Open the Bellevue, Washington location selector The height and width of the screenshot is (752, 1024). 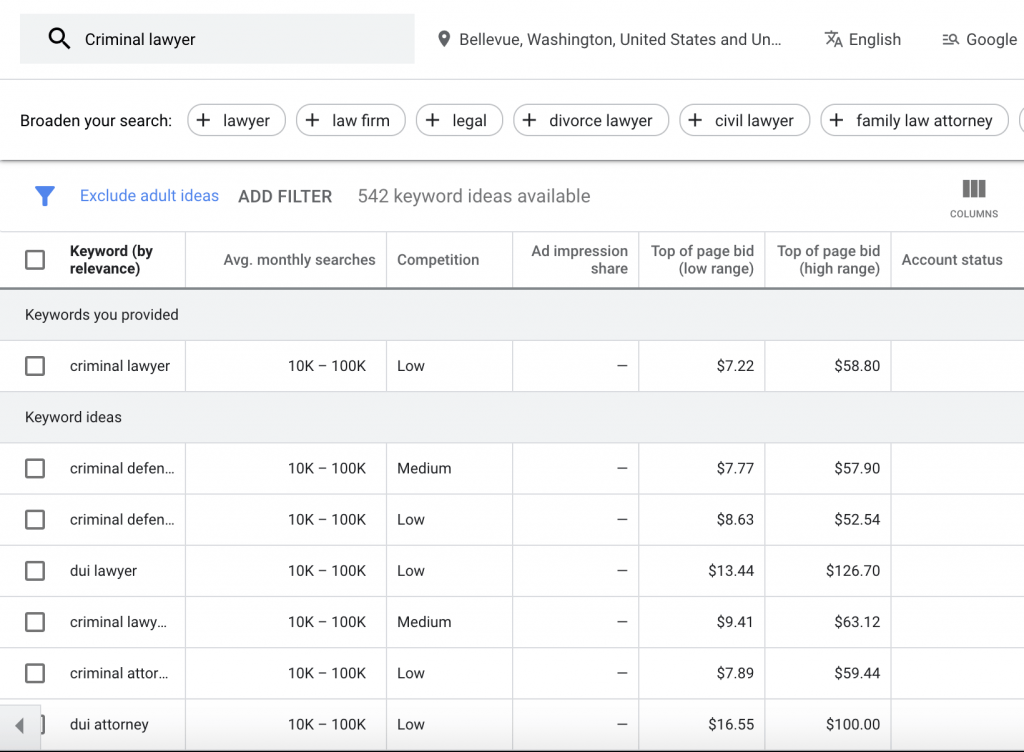coord(620,39)
